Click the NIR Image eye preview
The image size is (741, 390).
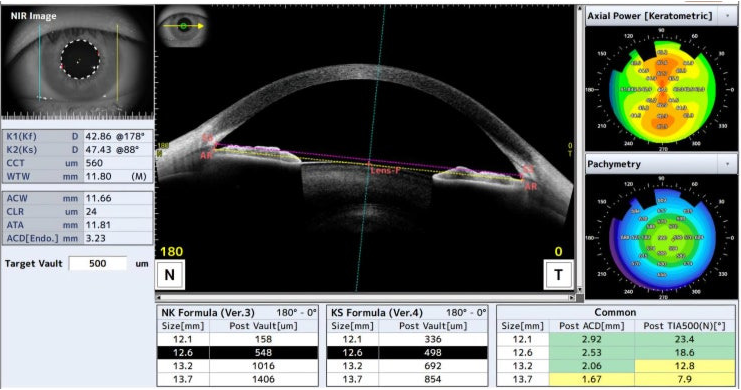[x=78, y=62]
